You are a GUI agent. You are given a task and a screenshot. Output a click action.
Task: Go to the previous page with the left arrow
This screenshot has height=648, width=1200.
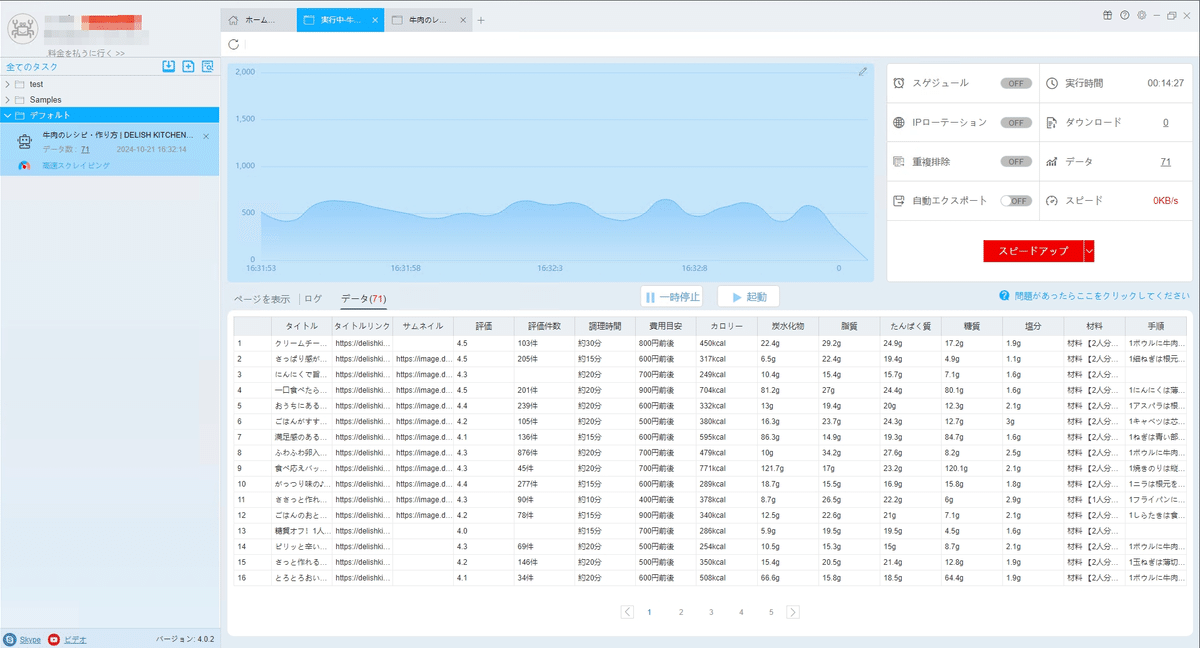coord(627,612)
